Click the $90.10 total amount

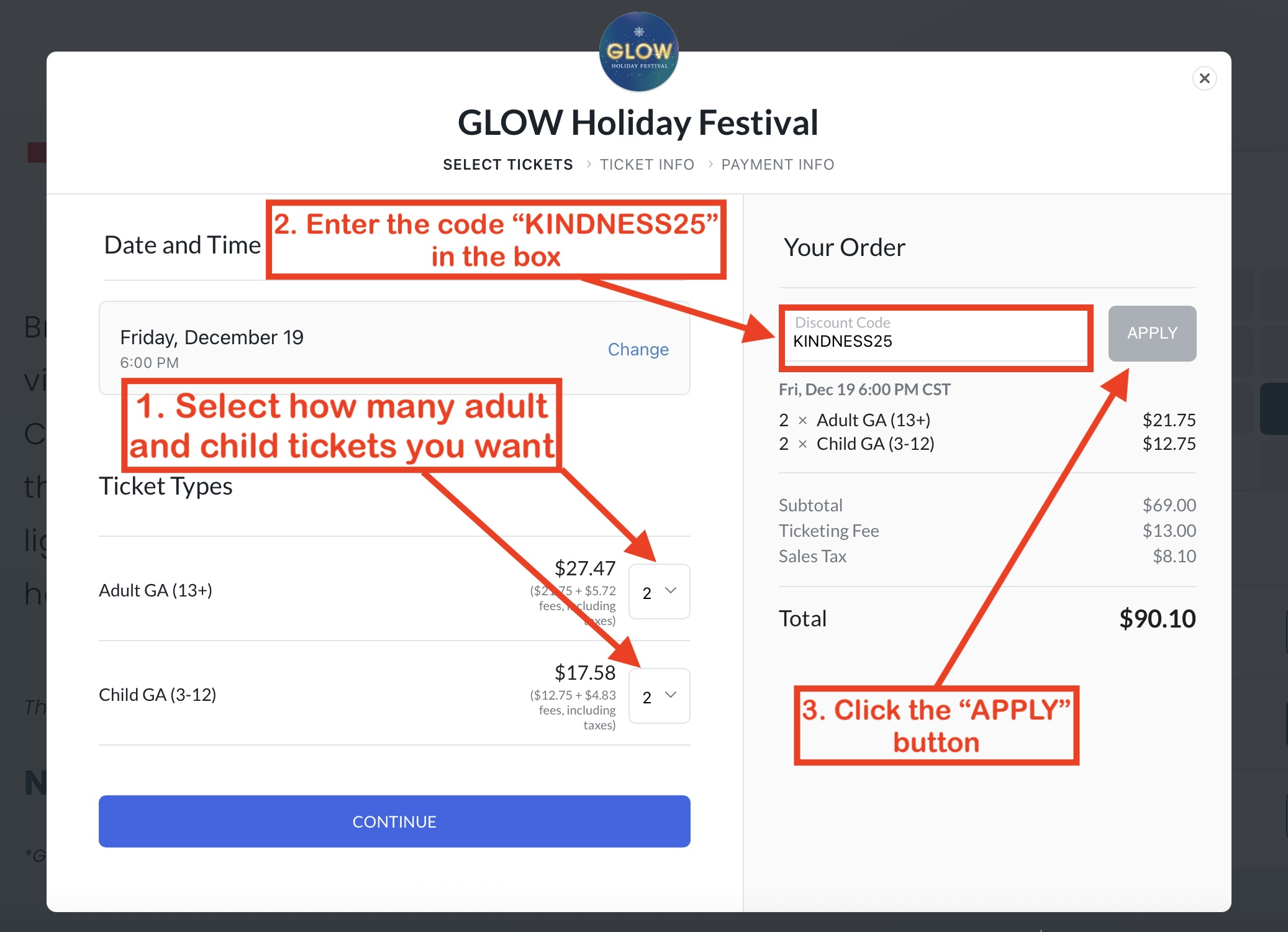click(1157, 619)
